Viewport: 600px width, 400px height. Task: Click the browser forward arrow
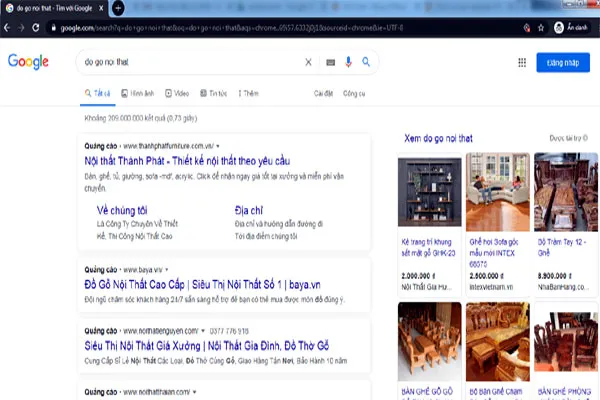(21, 28)
